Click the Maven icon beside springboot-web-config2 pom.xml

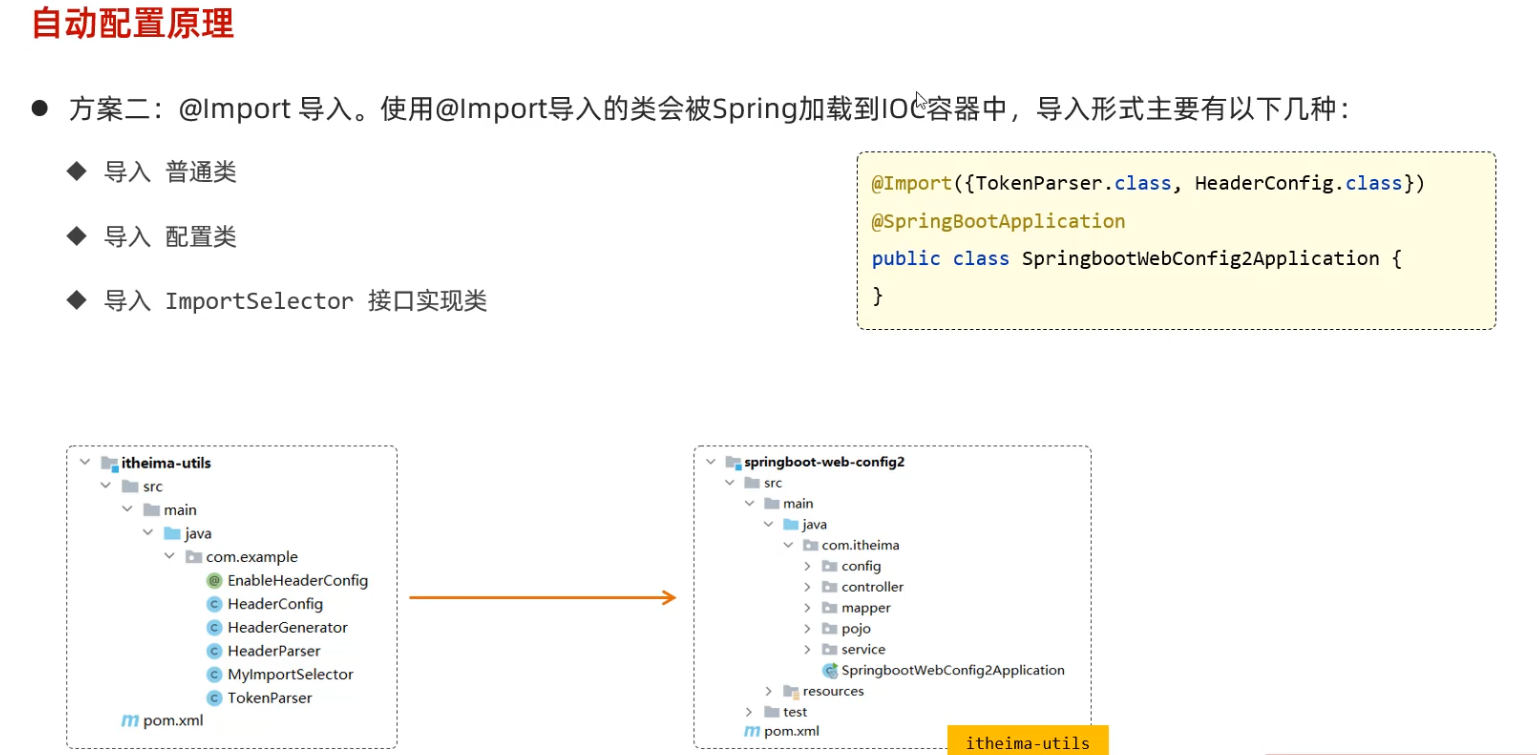(752, 732)
